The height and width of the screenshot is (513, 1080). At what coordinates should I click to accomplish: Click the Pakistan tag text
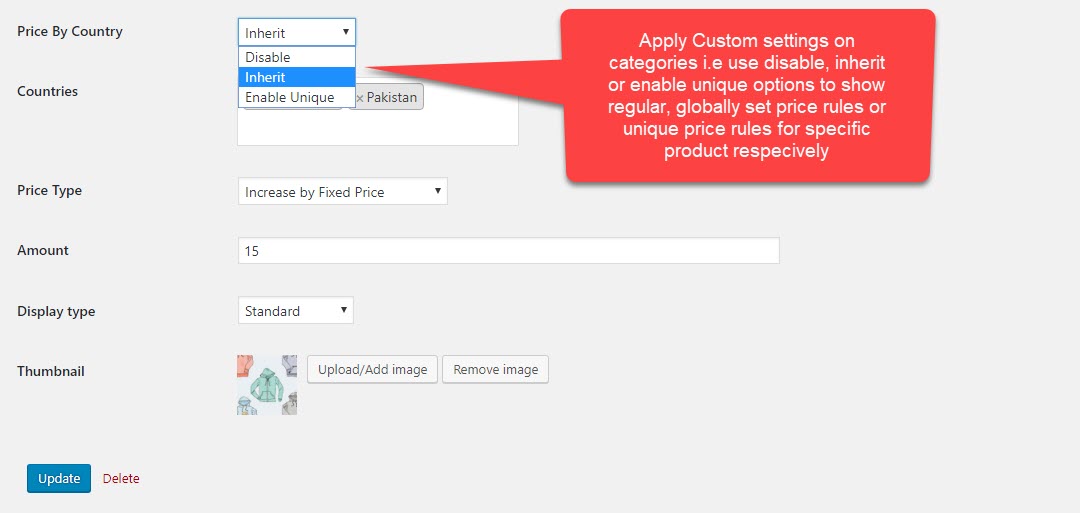392,98
